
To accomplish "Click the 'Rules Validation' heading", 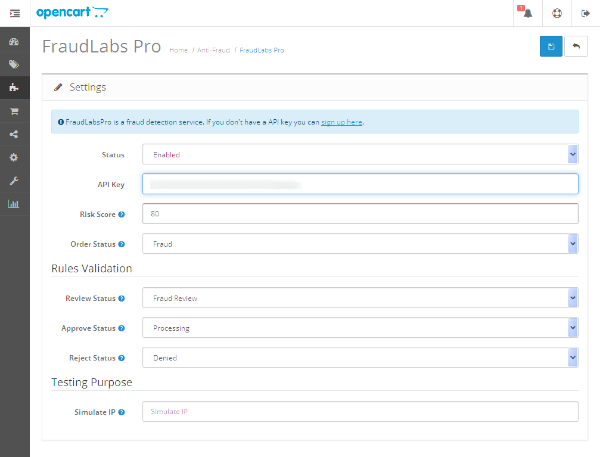I will [x=91, y=268].
